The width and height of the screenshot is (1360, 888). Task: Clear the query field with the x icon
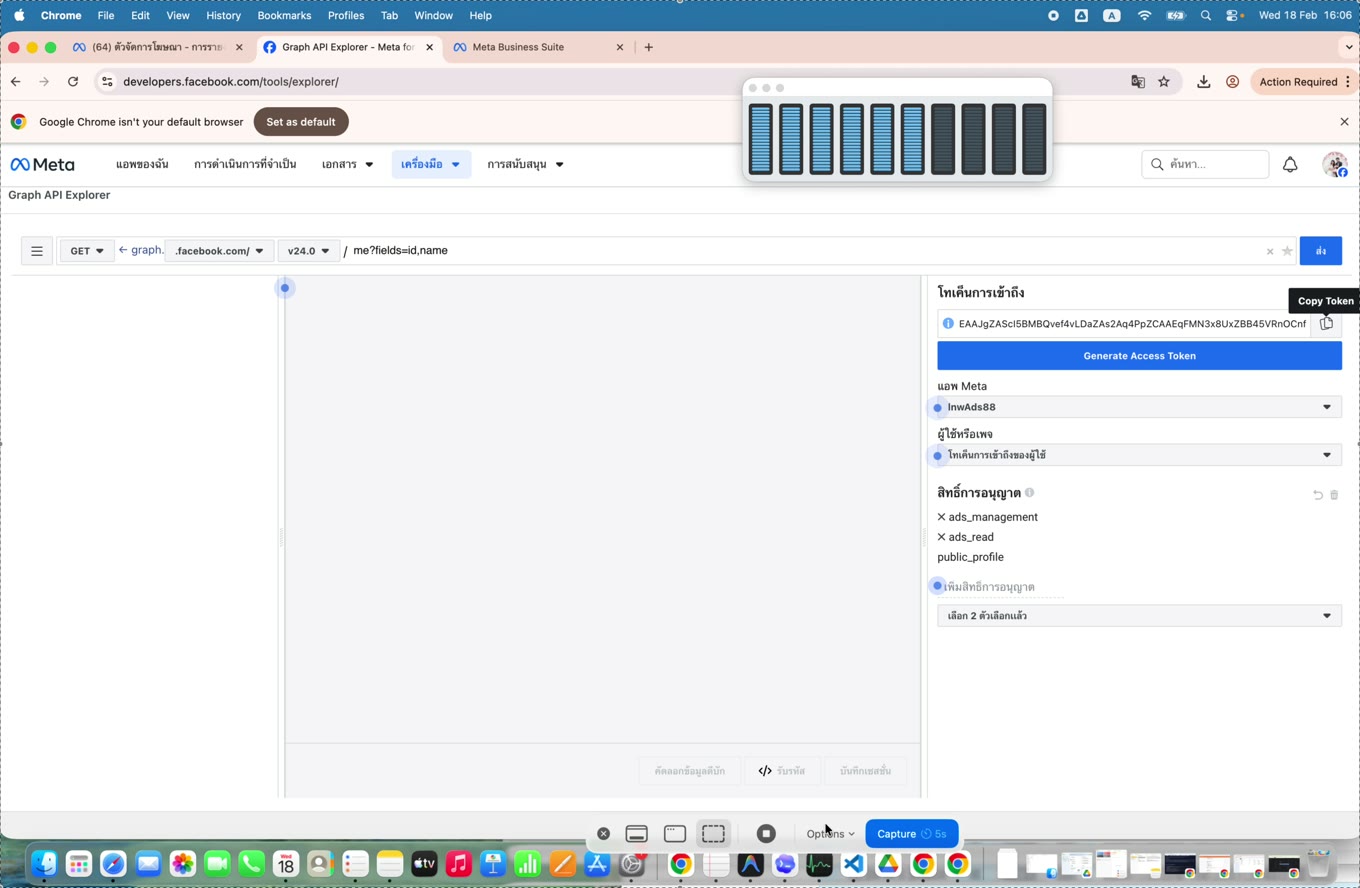[x=1270, y=251]
